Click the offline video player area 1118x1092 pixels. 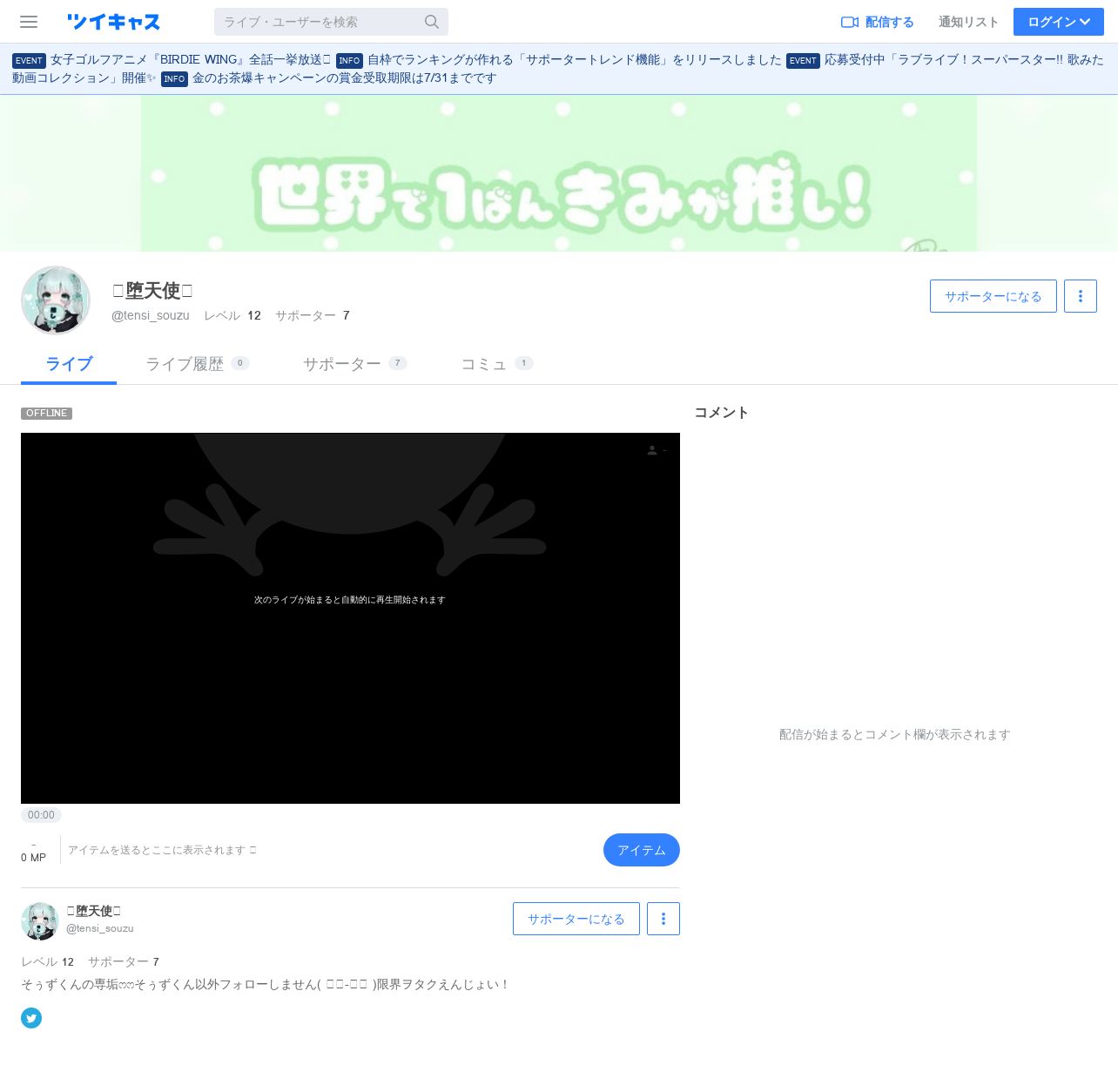pos(350,618)
